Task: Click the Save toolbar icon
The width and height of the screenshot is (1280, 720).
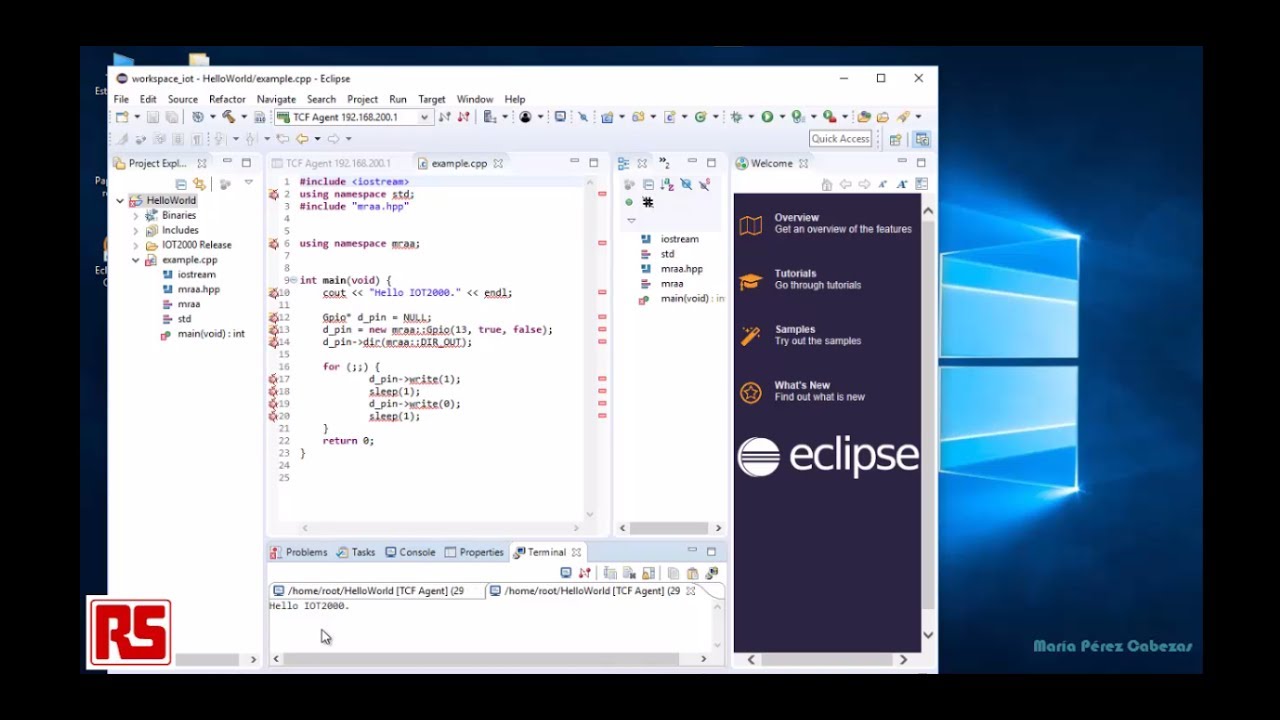Action: (153, 117)
